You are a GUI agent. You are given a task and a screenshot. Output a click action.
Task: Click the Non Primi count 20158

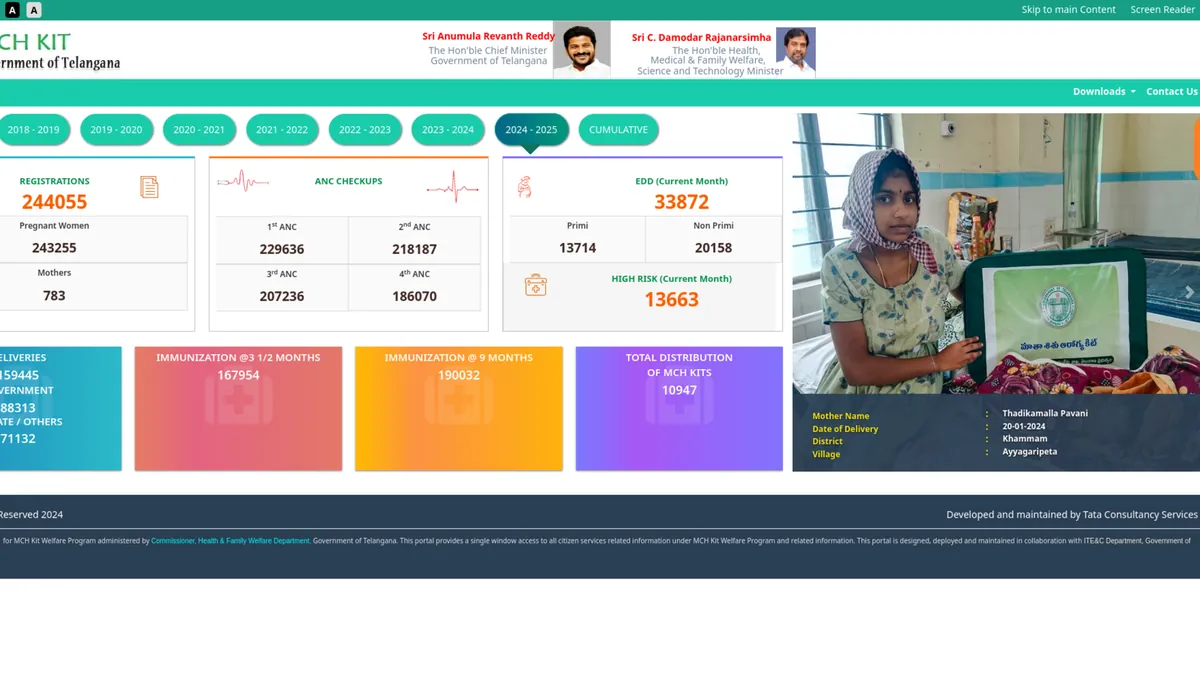[x=714, y=248]
